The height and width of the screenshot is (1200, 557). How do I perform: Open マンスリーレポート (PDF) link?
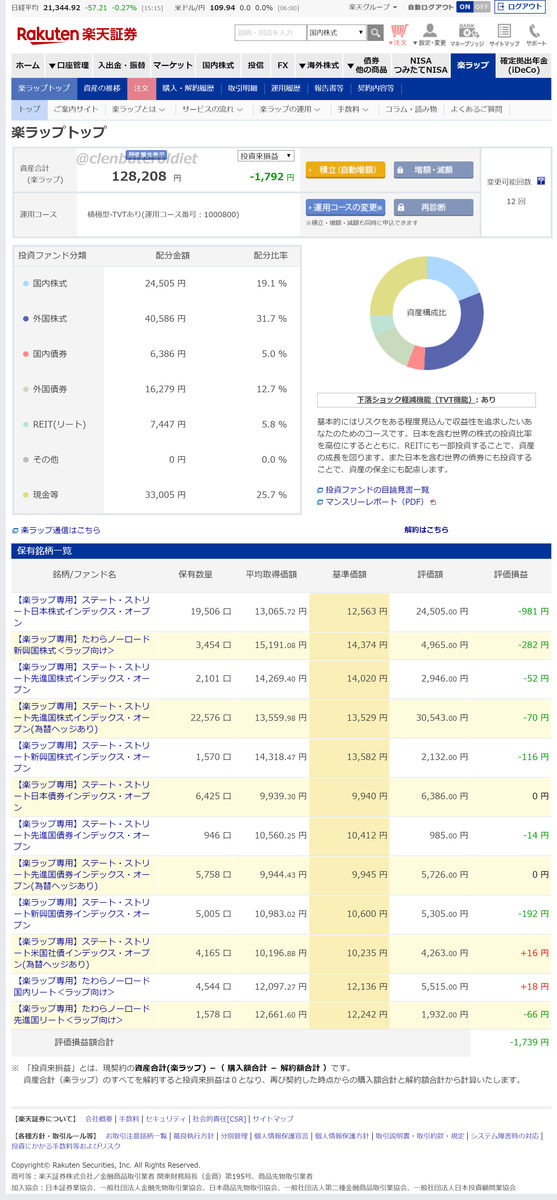[x=375, y=502]
